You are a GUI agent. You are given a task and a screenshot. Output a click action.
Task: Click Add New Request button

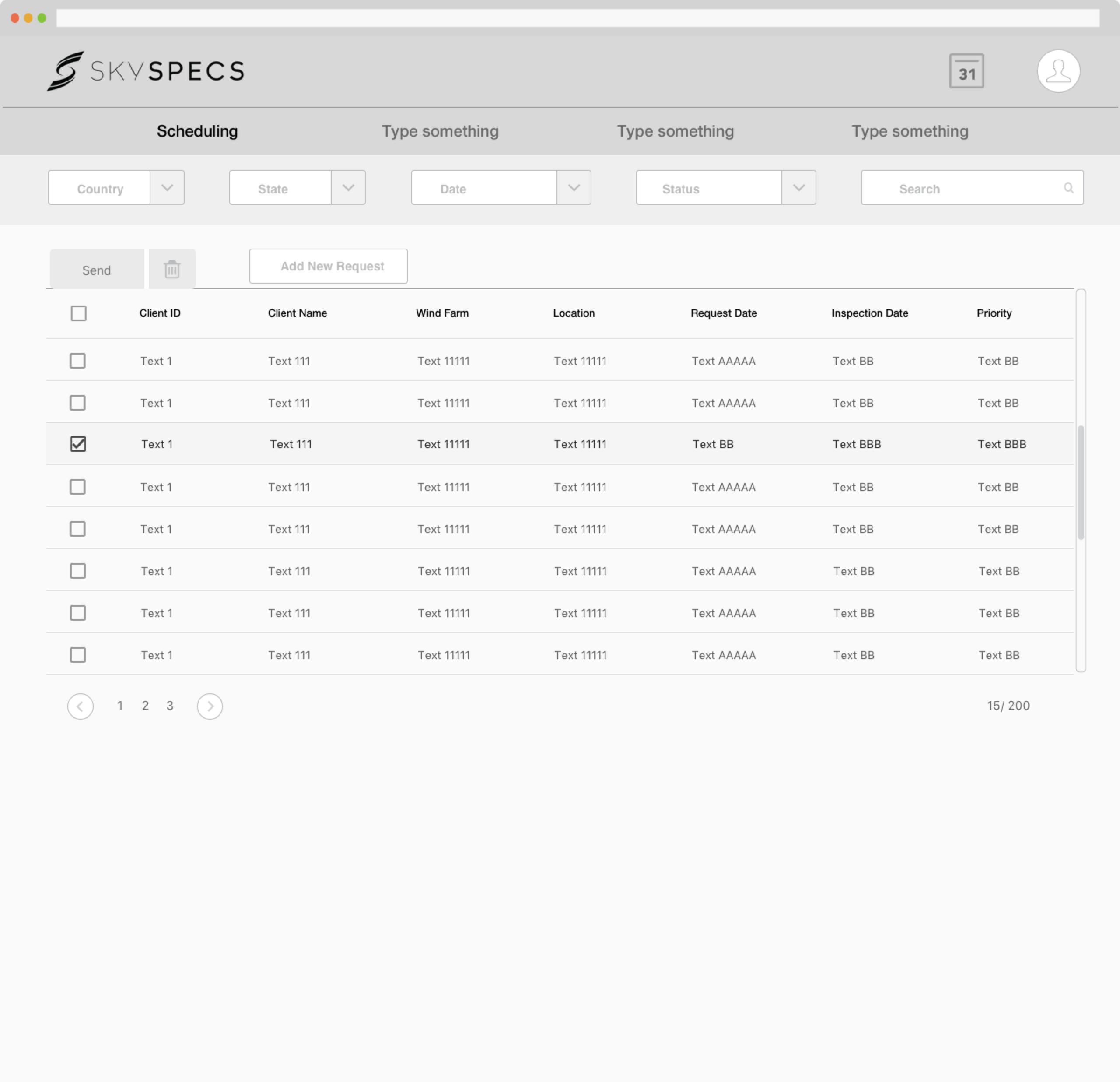329,266
